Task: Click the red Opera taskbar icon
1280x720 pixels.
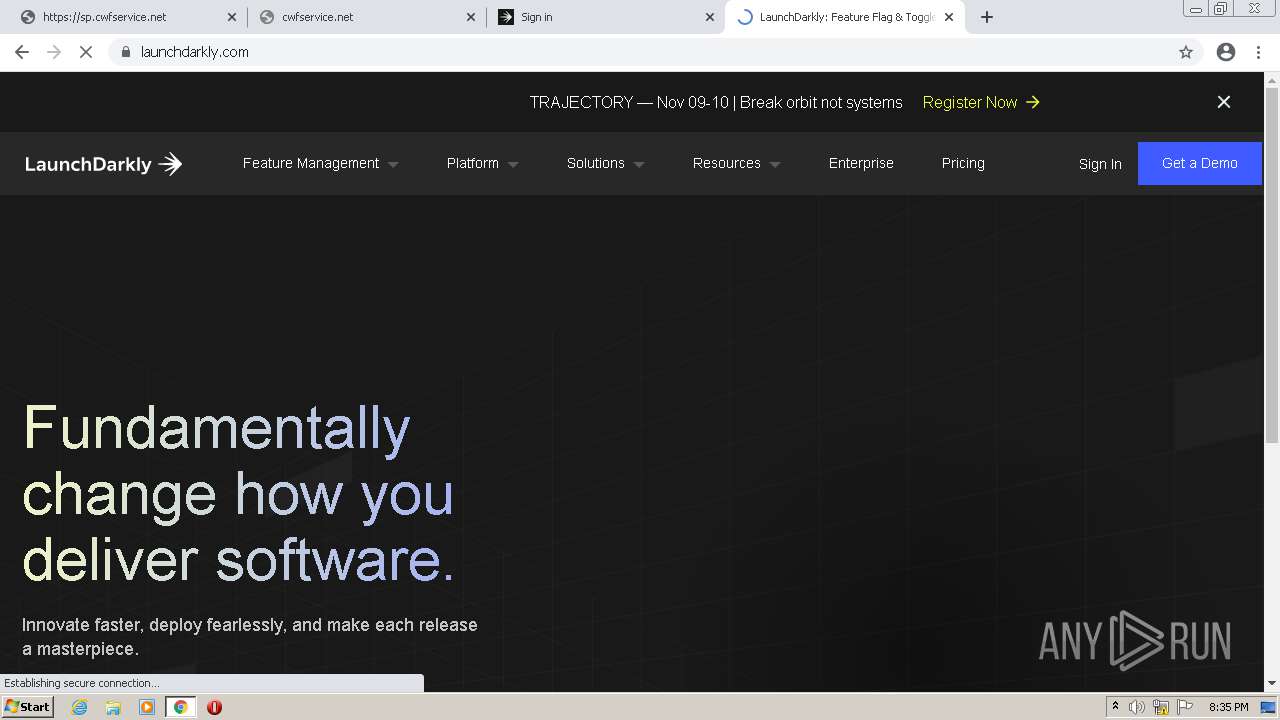Action: tap(214, 707)
